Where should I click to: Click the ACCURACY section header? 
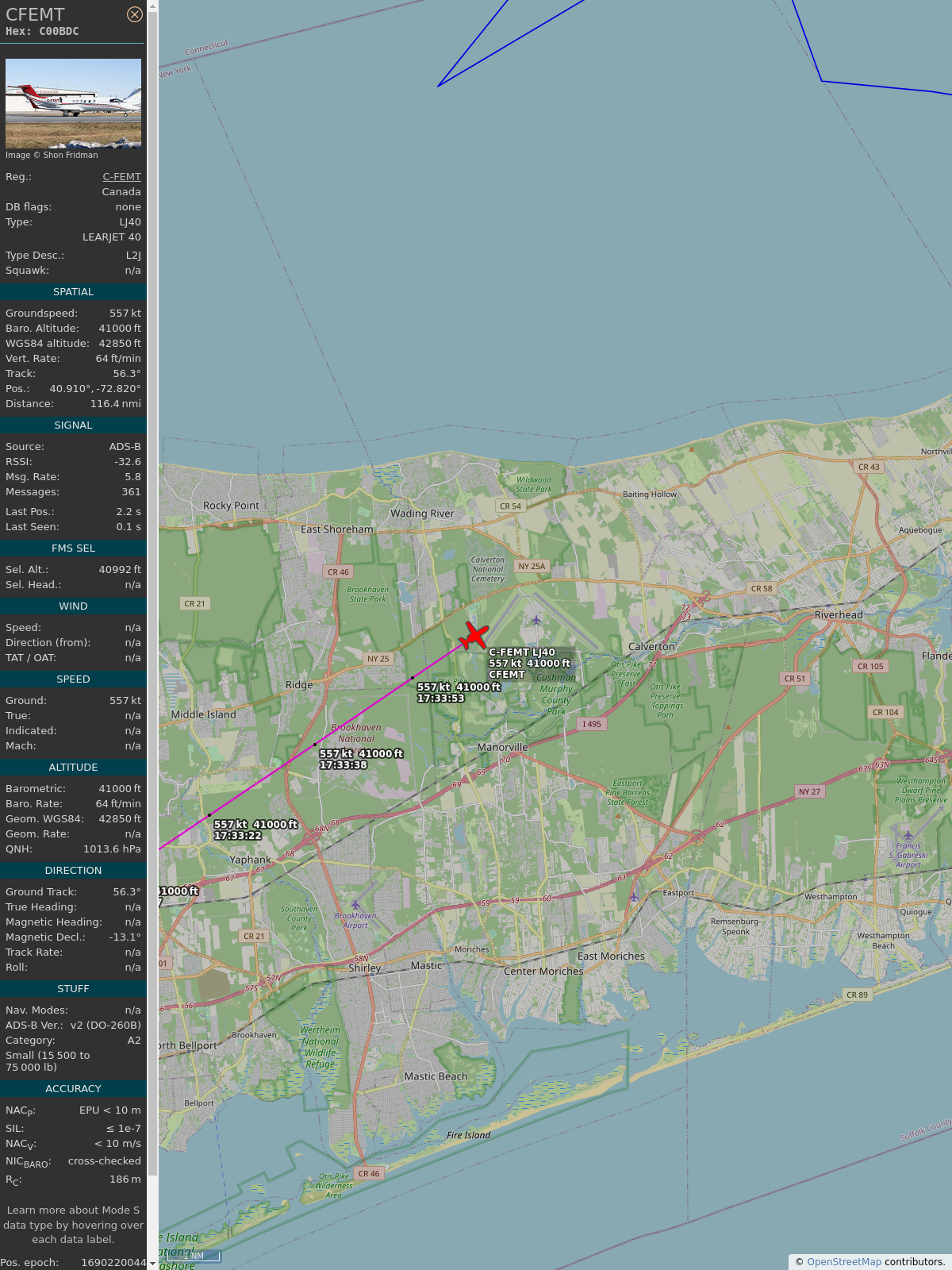click(73, 1088)
